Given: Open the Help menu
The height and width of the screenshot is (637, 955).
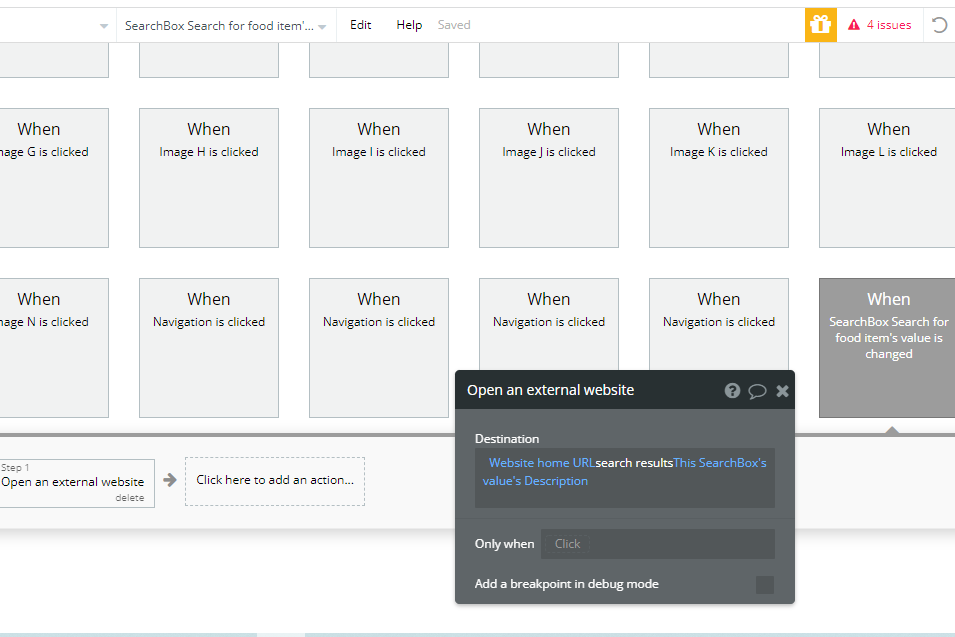Looking at the screenshot, I should tap(409, 25).
